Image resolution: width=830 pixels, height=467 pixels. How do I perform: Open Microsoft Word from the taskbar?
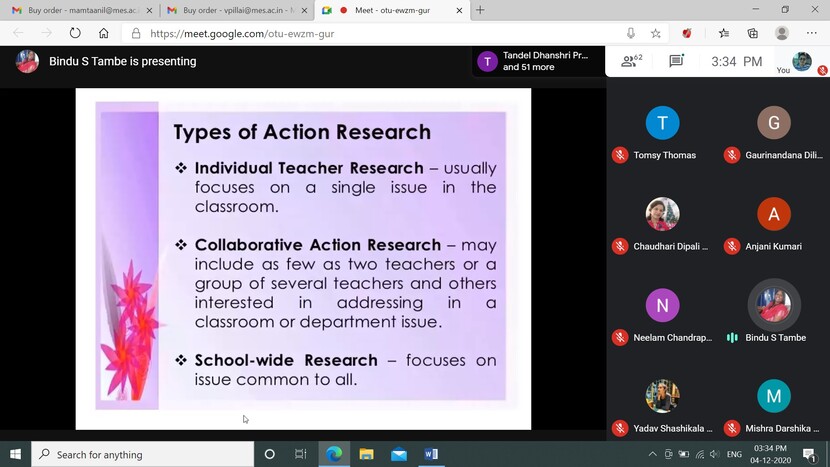pyautogui.click(x=431, y=454)
